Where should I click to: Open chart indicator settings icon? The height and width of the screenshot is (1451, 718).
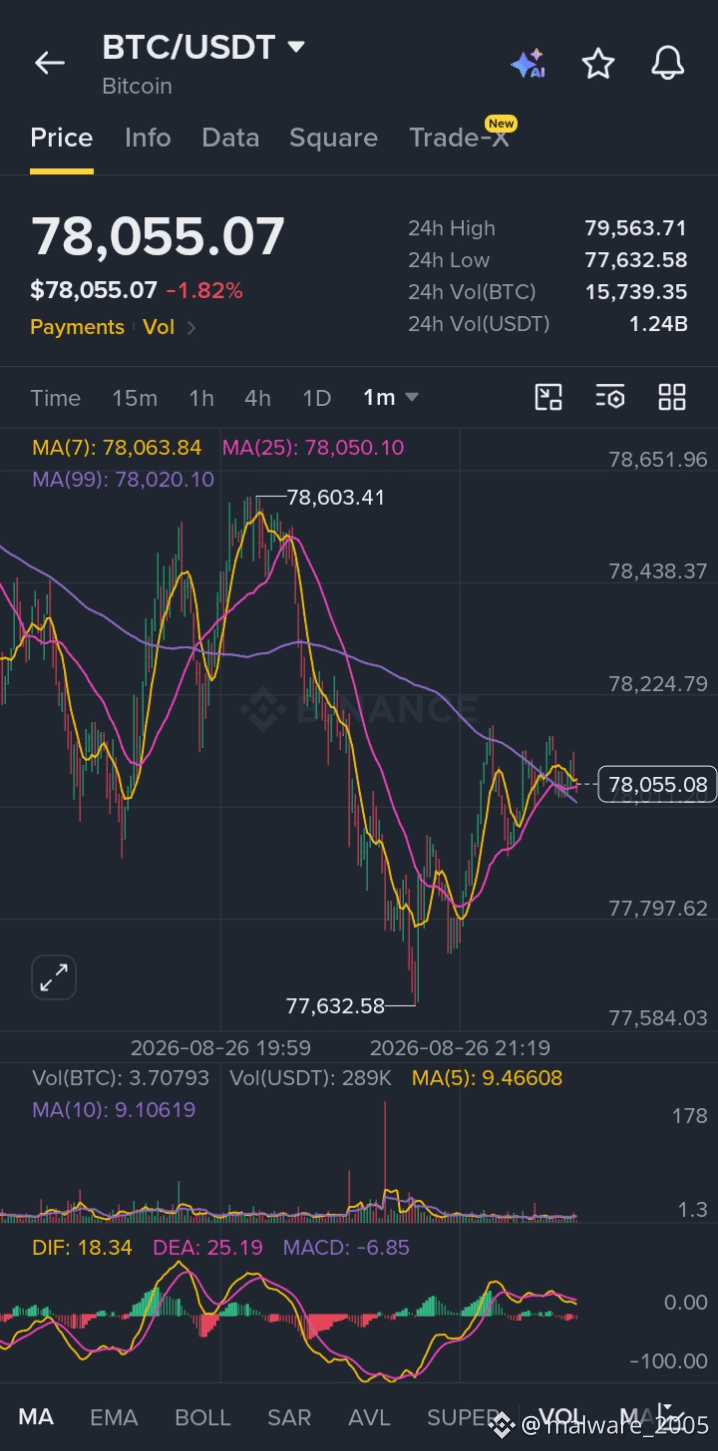[x=610, y=397]
